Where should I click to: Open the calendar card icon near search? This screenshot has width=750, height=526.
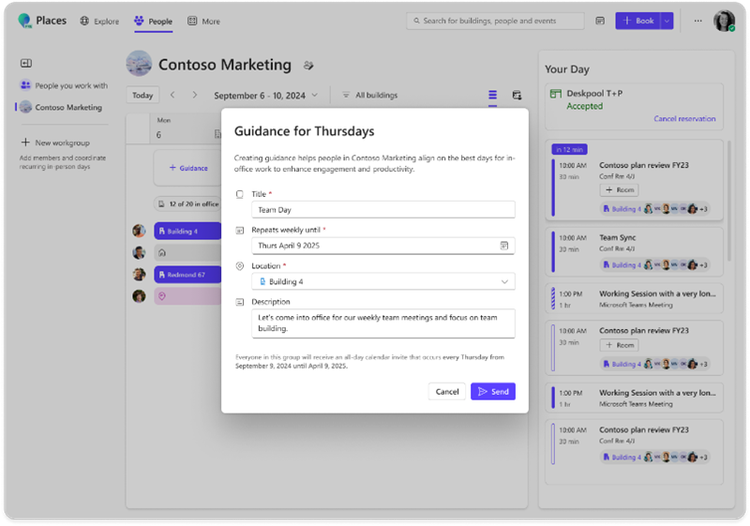click(x=600, y=21)
